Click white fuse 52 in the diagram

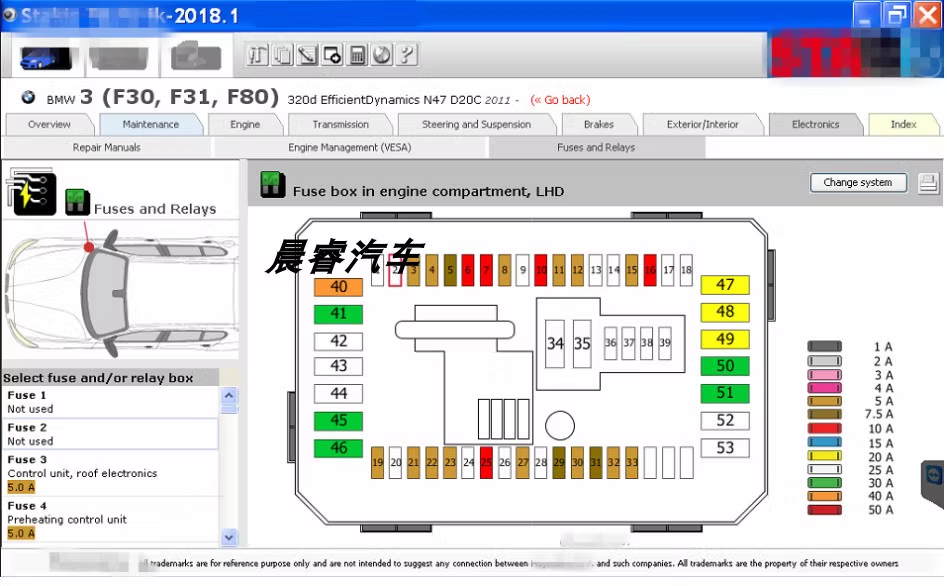coord(725,420)
